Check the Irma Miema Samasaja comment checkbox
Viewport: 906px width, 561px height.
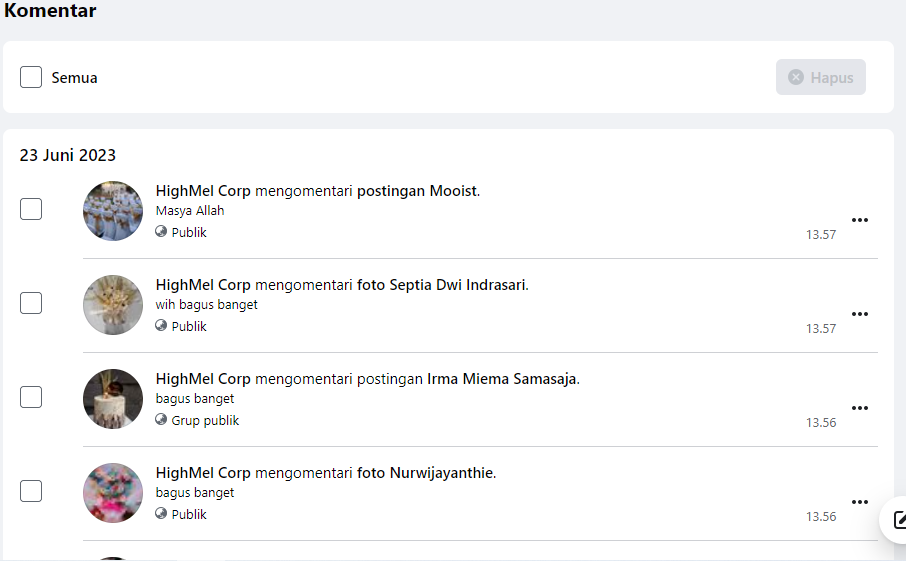pyautogui.click(x=31, y=397)
